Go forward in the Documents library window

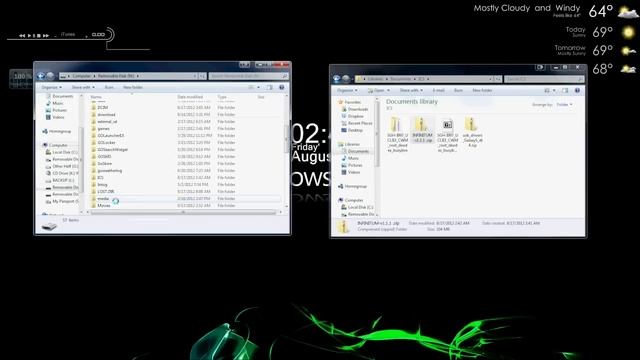pos(346,79)
